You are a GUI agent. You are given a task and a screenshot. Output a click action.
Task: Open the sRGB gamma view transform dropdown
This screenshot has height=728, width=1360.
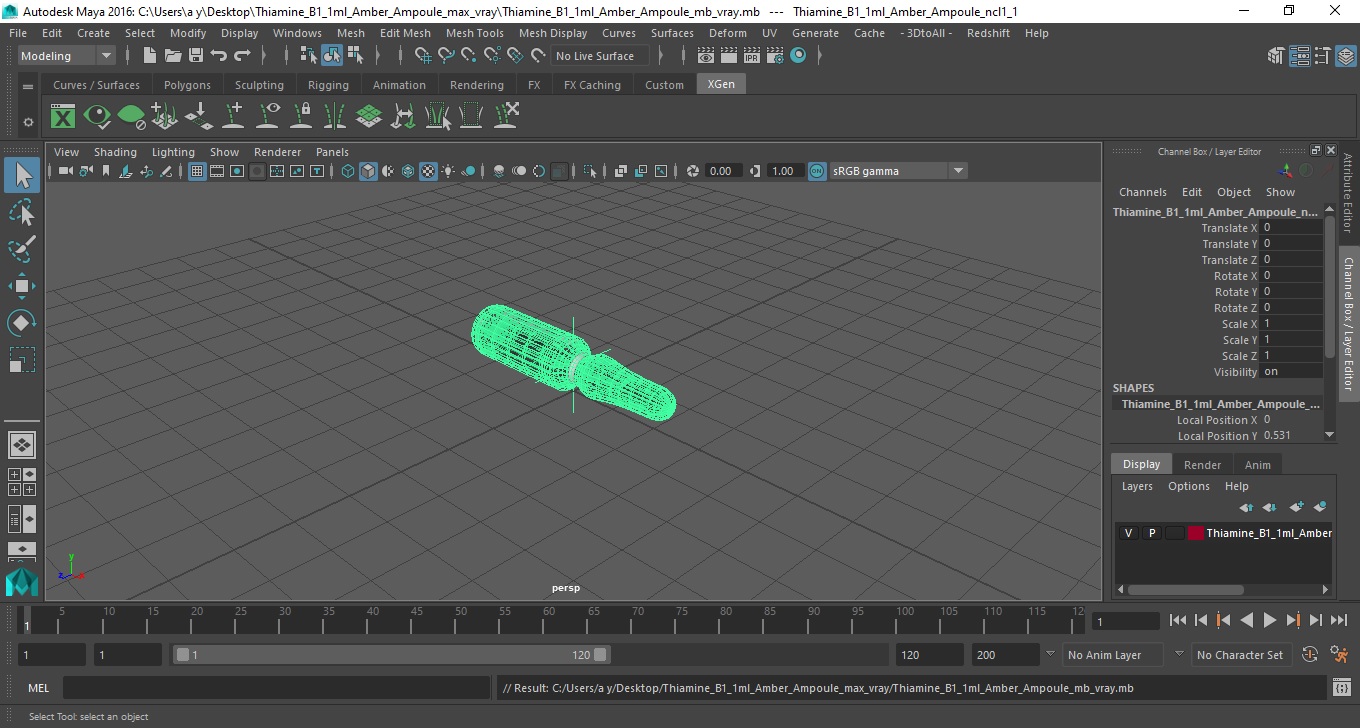tap(897, 171)
